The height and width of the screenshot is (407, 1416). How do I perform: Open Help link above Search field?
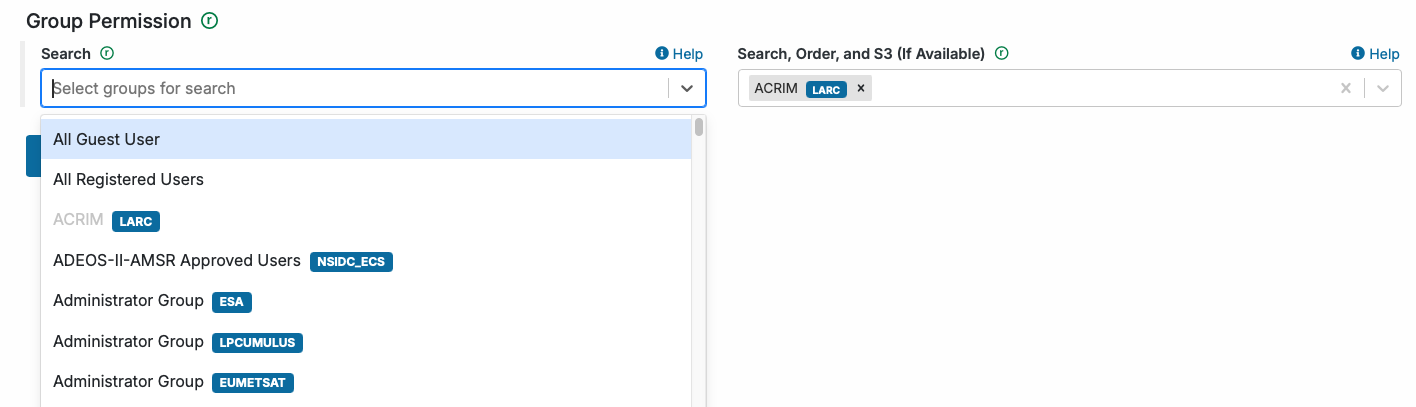(687, 54)
